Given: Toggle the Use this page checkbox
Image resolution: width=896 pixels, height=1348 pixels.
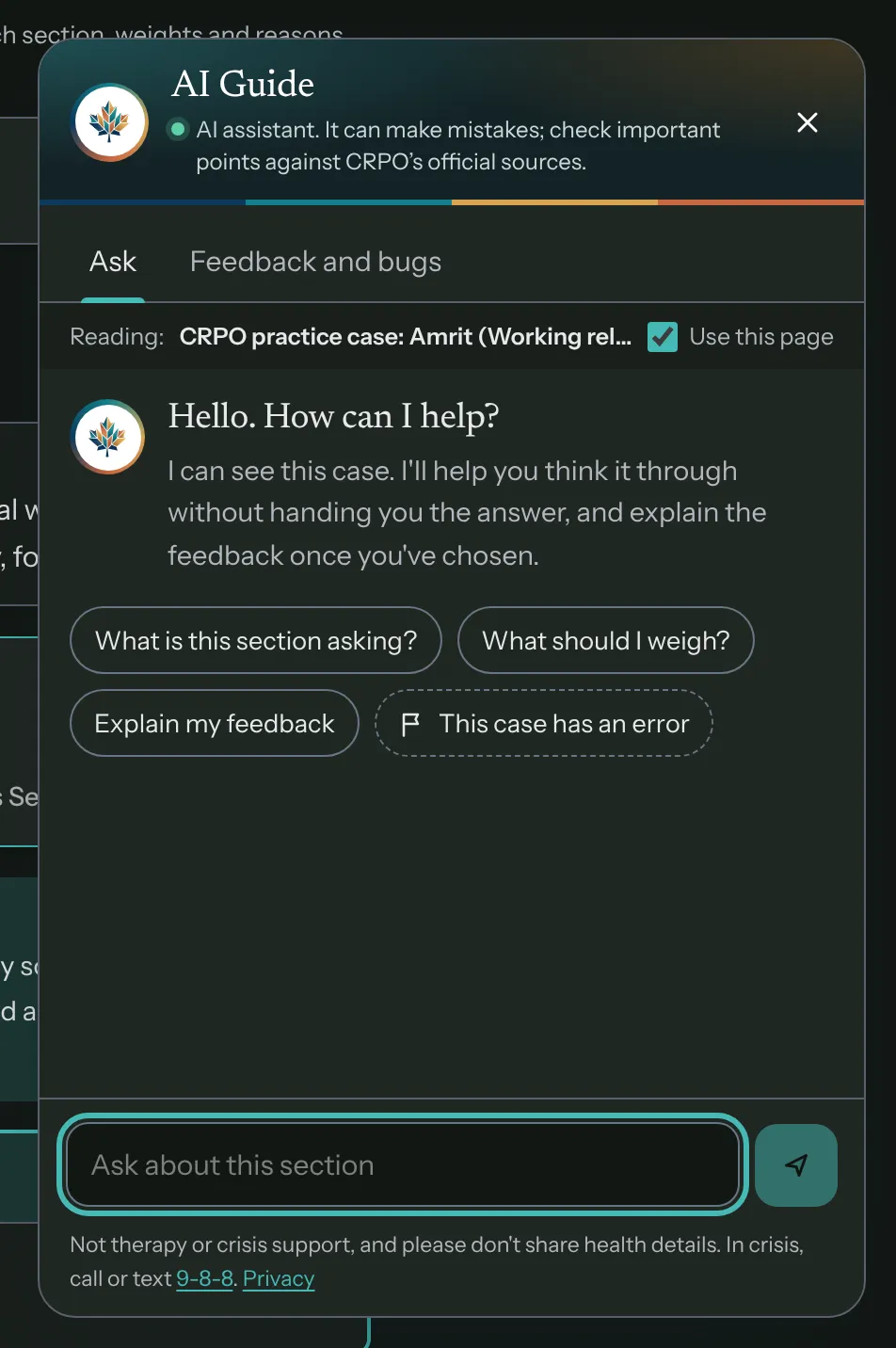Looking at the screenshot, I should tap(663, 337).
